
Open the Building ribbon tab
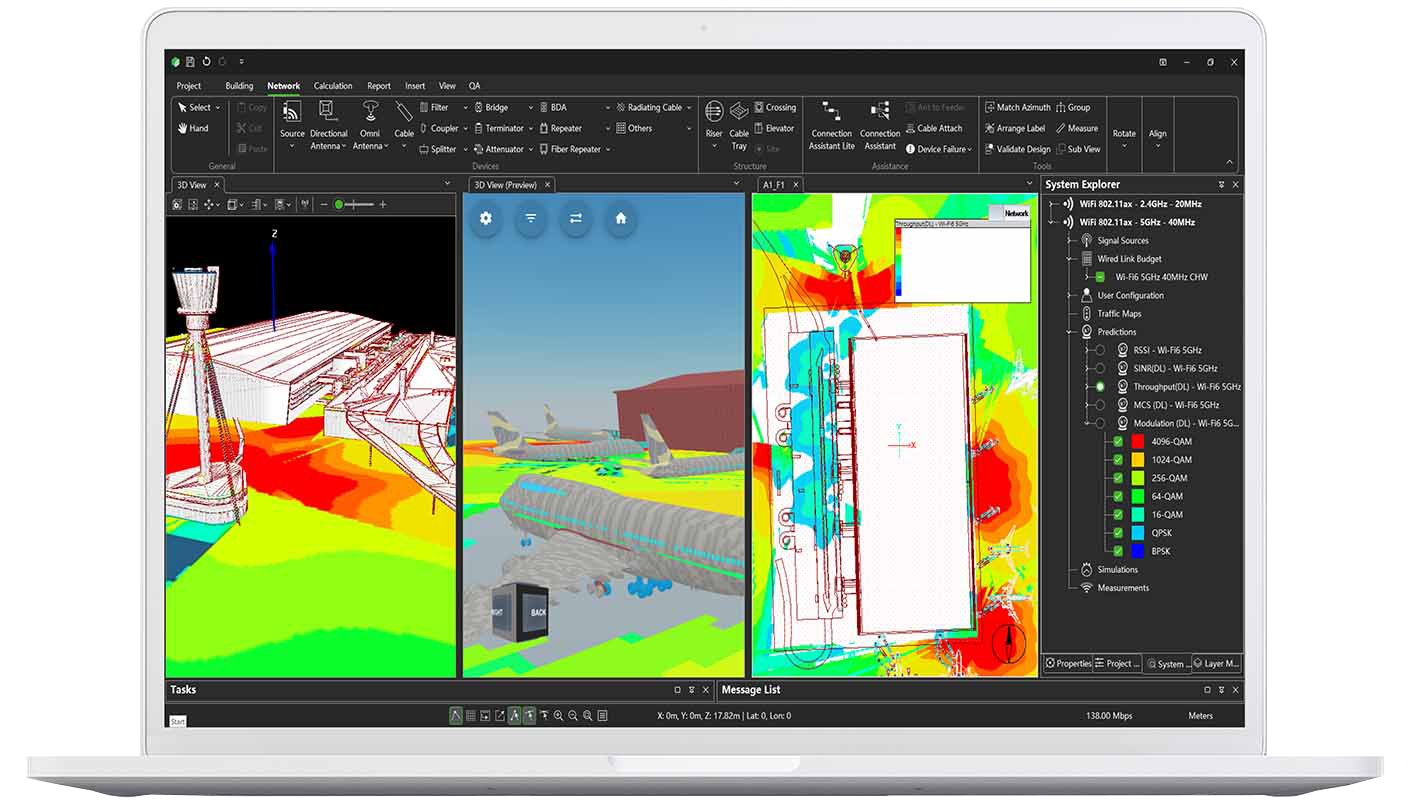(x=239, y=86)
